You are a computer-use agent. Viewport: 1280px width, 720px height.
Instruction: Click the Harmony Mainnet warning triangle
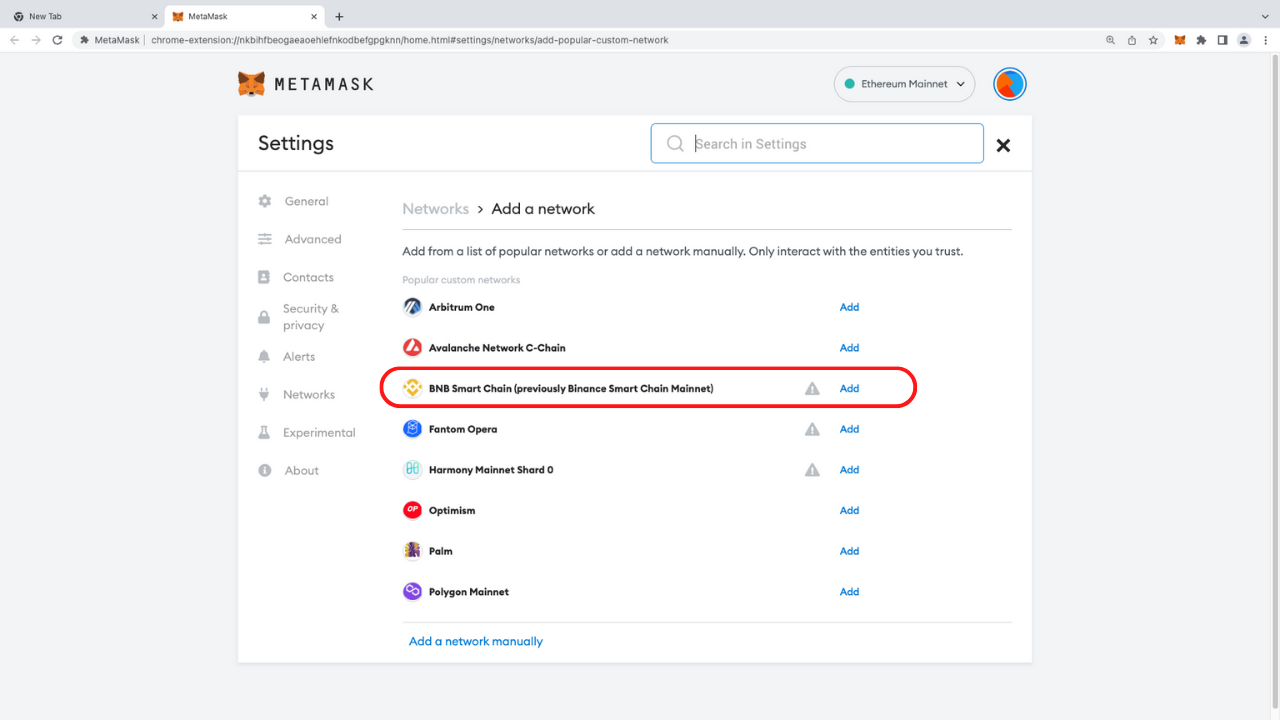tap(812, 470)
